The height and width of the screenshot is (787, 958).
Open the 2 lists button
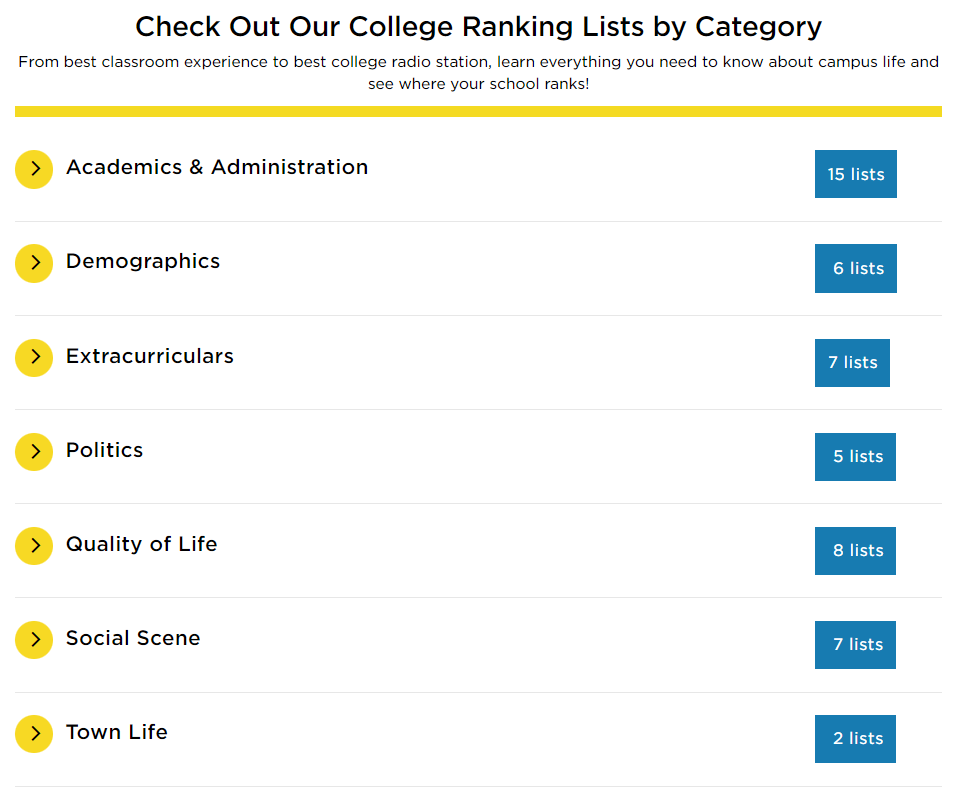pos(855,739)
